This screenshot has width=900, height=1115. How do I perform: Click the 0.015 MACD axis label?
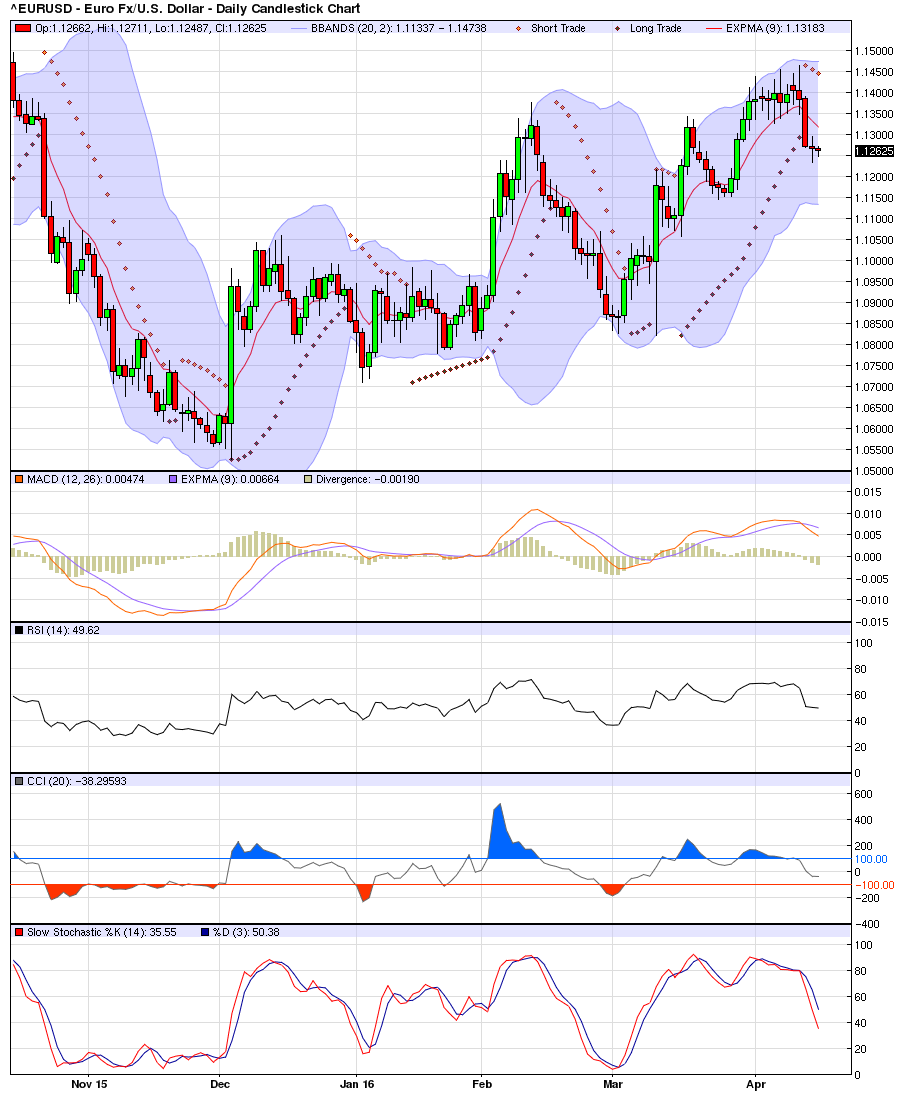click(868, 492)
